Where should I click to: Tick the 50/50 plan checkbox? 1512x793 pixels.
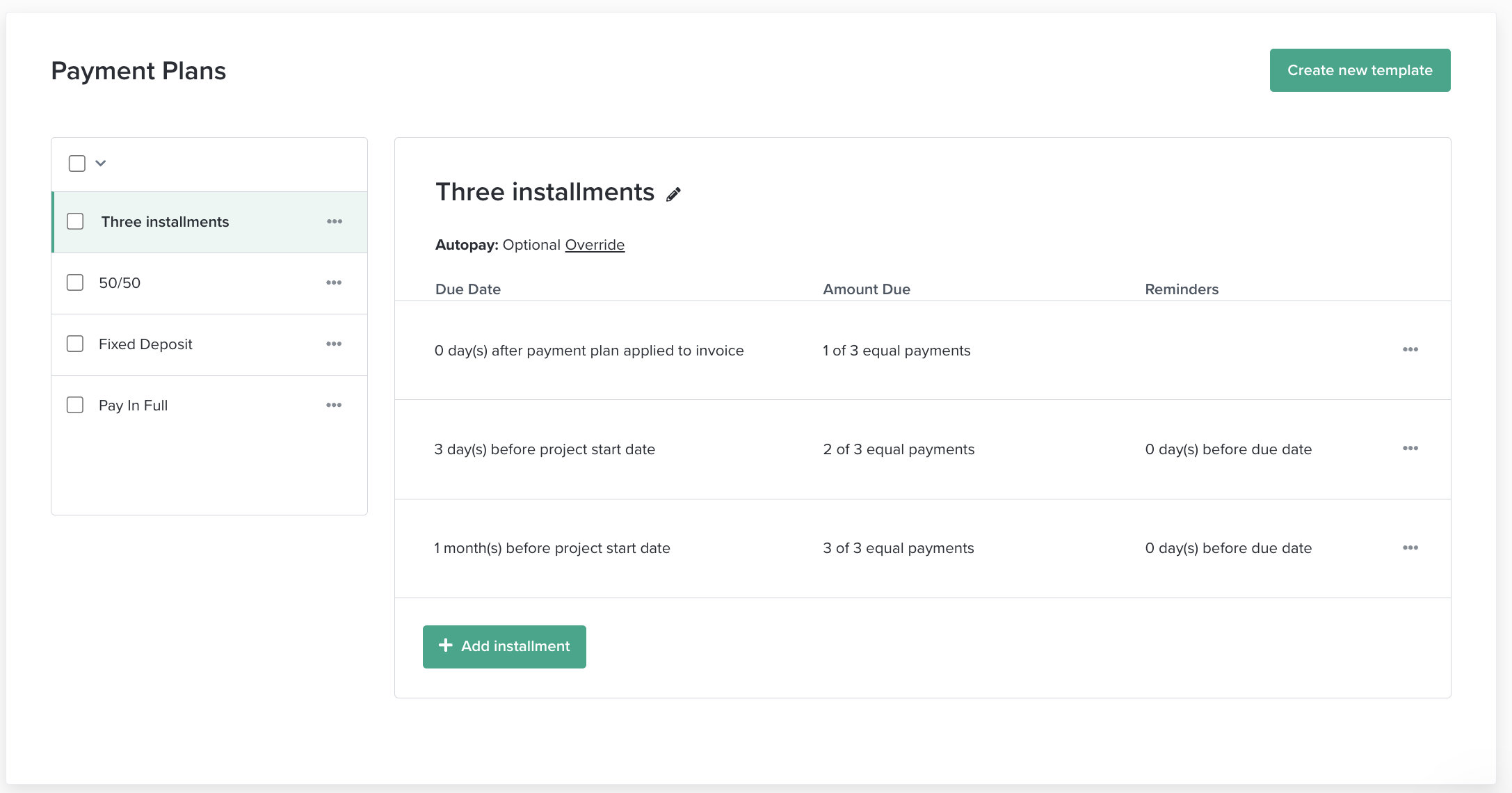click(x=75, y=282)
